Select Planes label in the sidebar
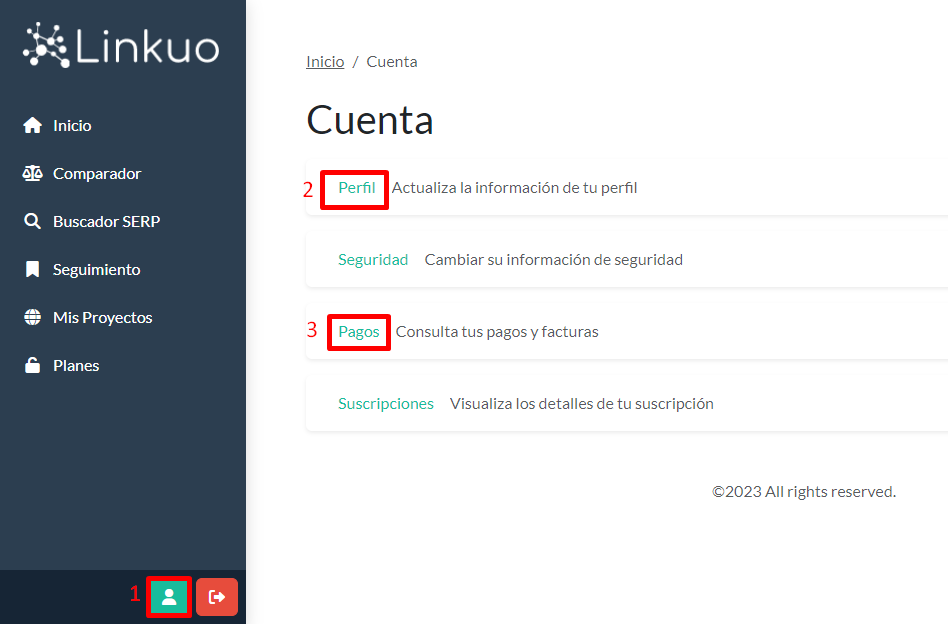 click(x=76, y=366)
